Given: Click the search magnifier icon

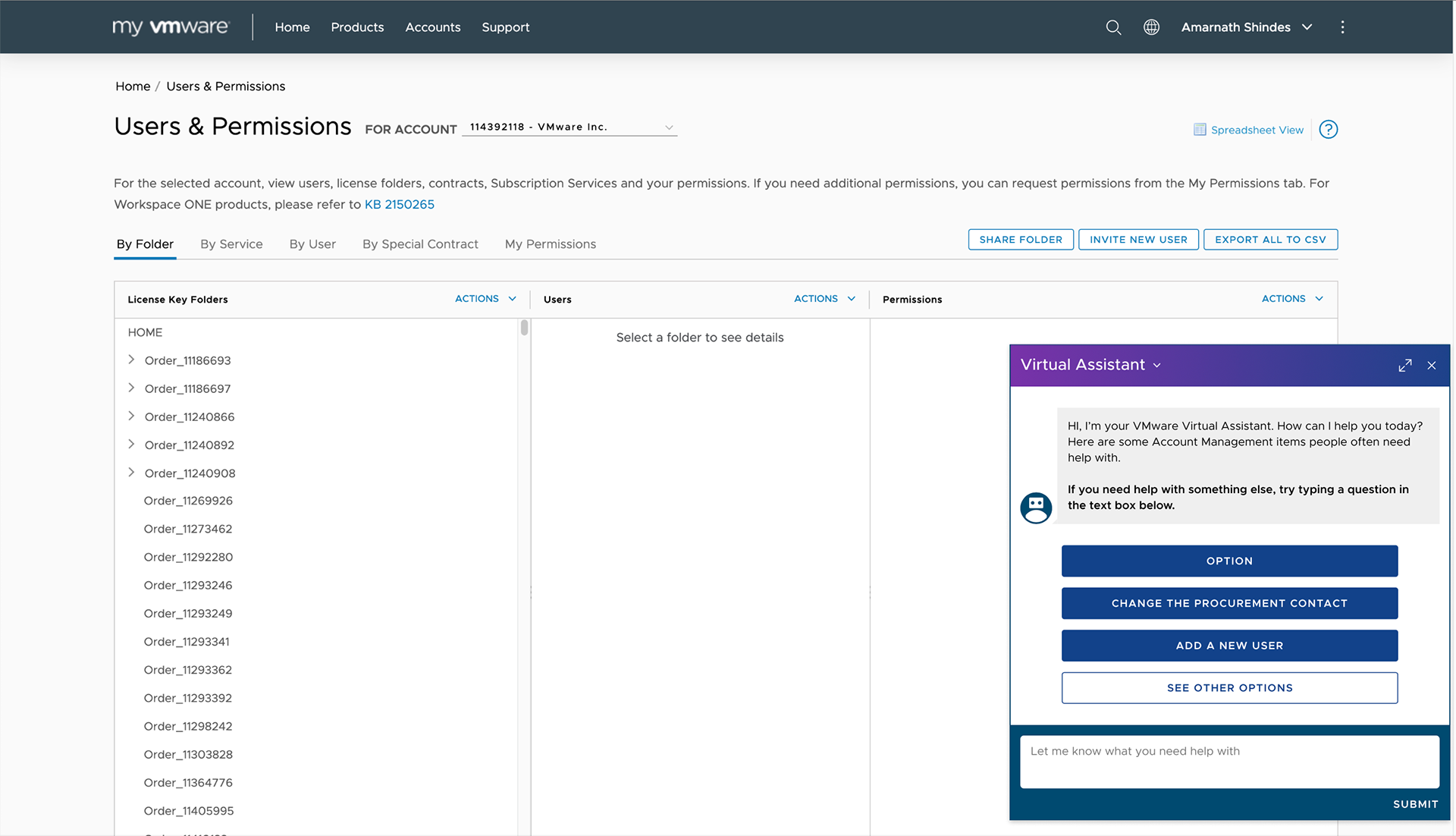Looking at the screenshot, I should click(1113, 27).
